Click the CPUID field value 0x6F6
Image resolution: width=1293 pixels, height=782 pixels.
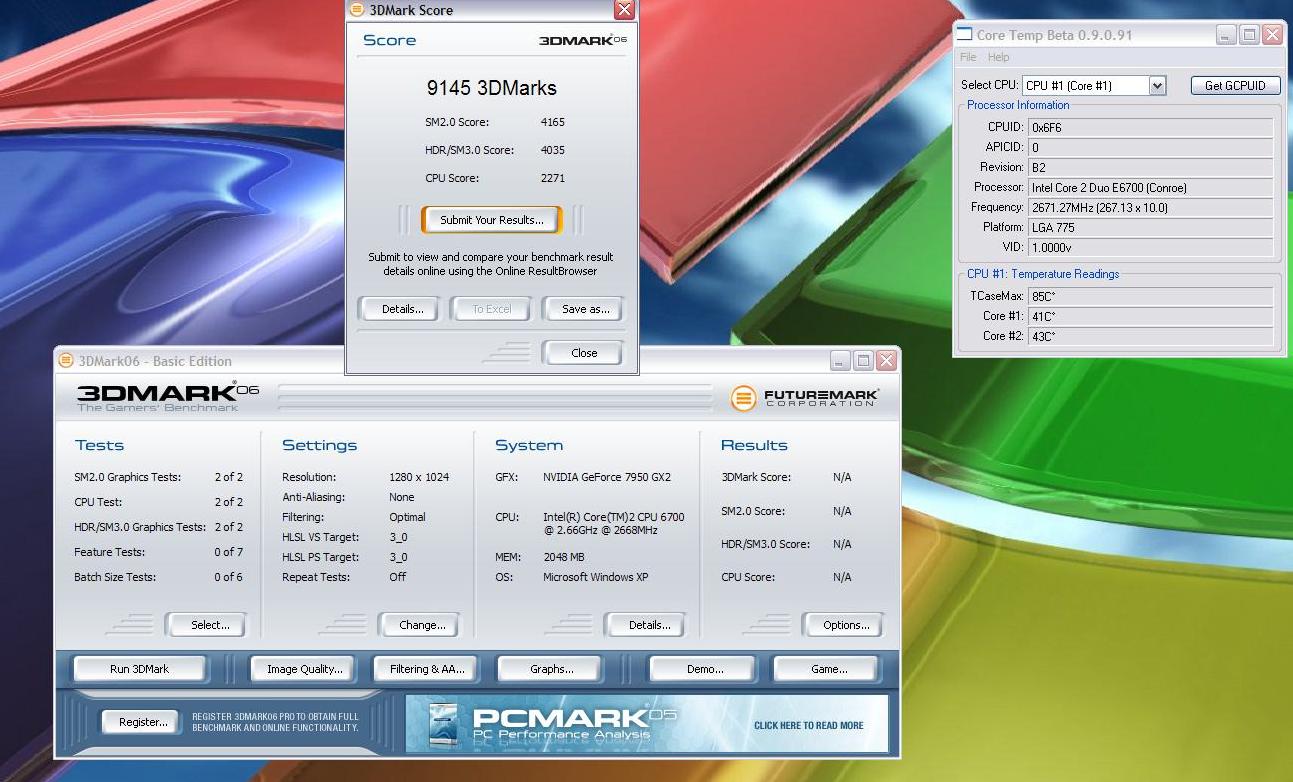pos(1150,127)
